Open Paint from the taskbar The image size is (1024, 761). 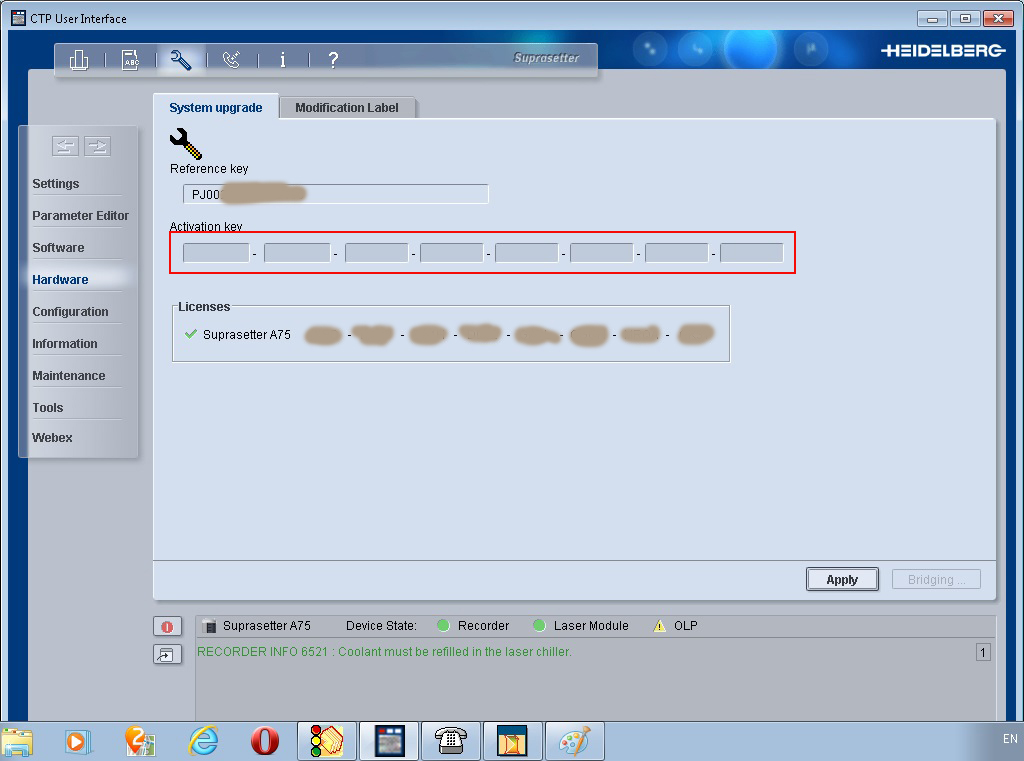(575, 742)
